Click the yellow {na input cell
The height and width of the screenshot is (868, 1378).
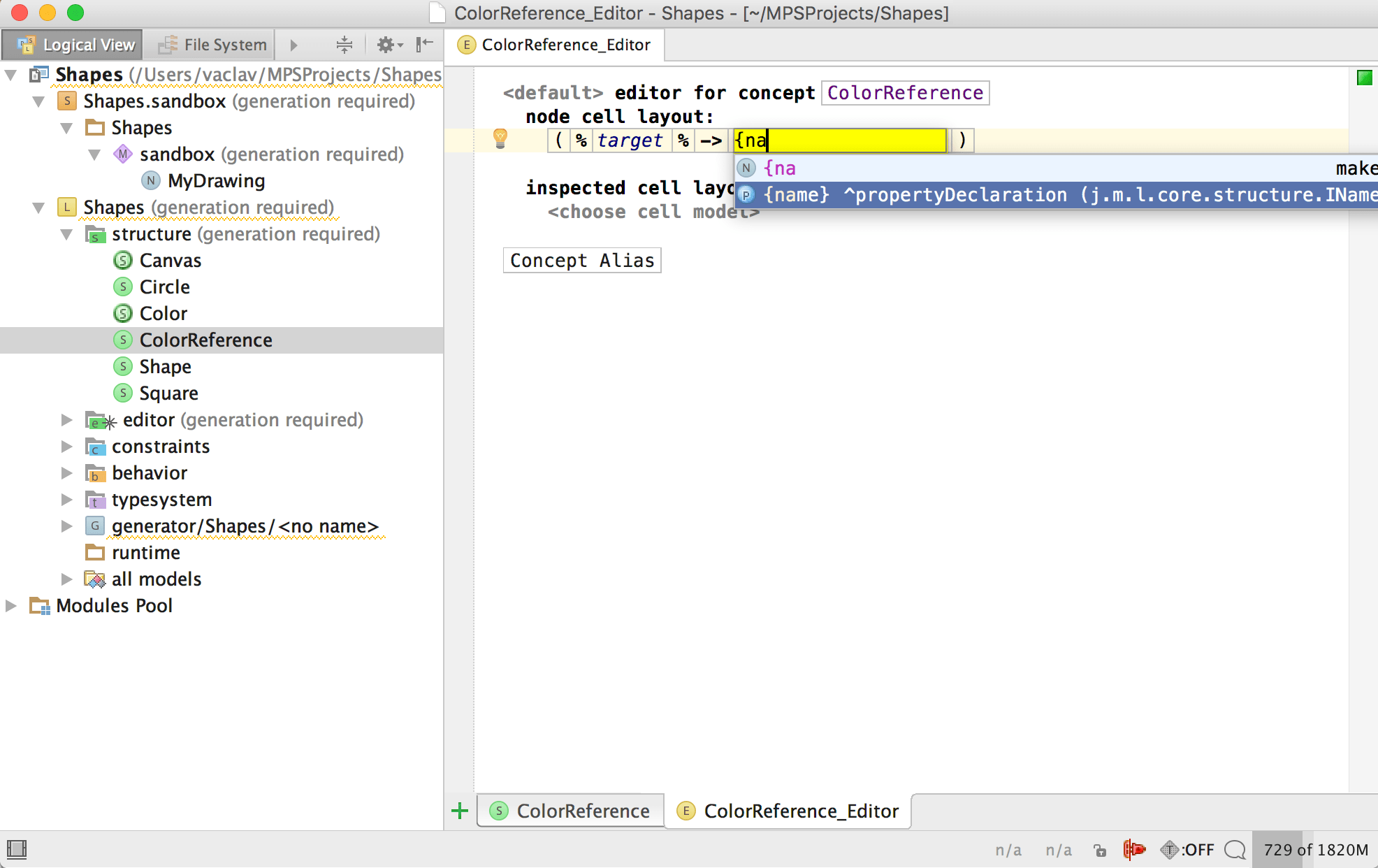[x=839, y=140]
